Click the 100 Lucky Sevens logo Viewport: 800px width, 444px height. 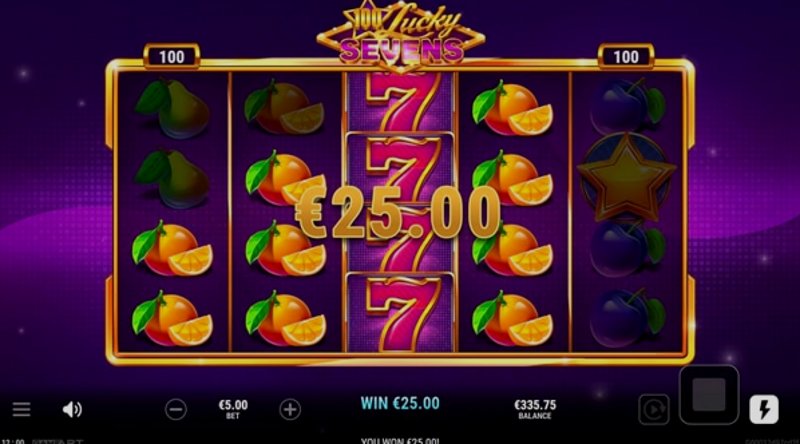click(401, 37)
